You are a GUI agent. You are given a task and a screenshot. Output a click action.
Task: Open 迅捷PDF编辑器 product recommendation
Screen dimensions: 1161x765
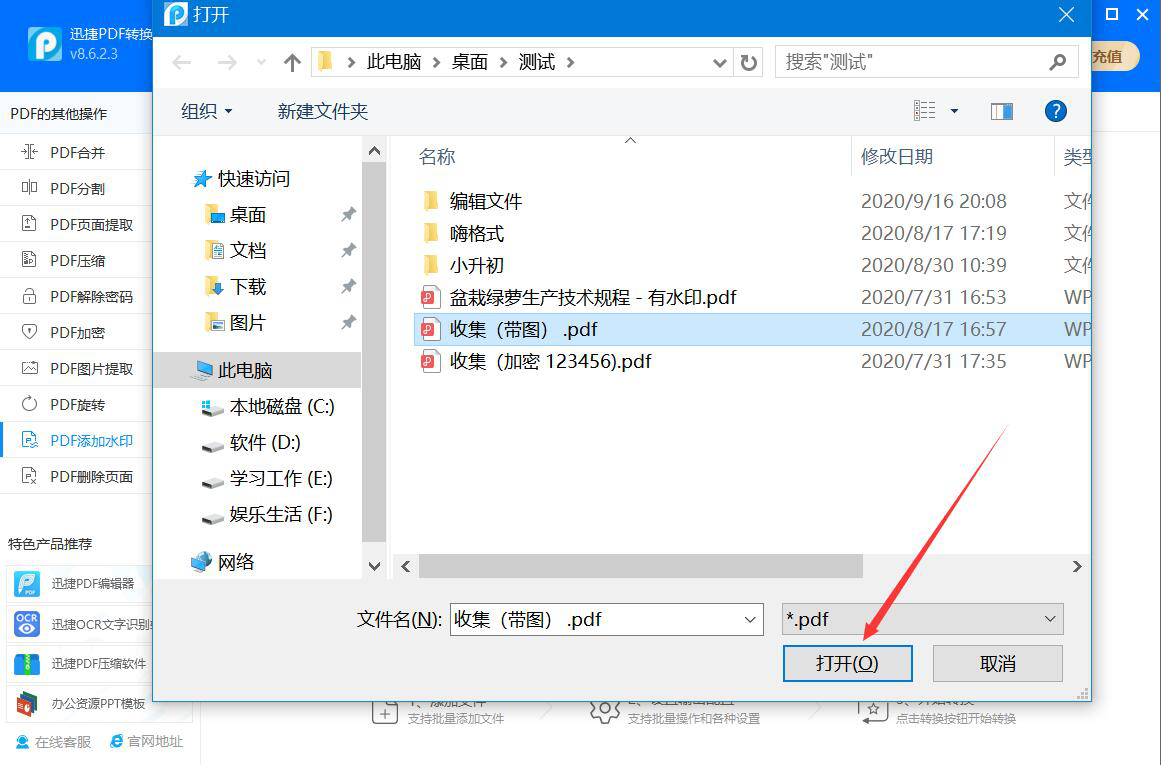point(79,584)
